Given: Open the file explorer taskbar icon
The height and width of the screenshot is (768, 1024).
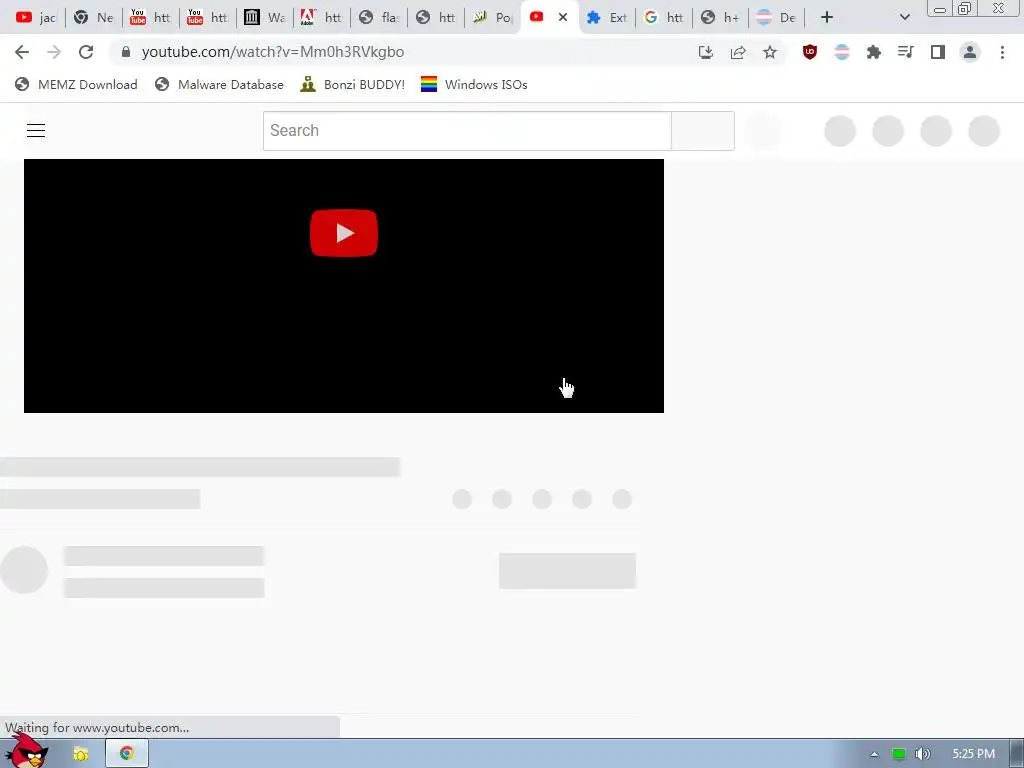Looking at the screenshot, I should click(81, 754).
